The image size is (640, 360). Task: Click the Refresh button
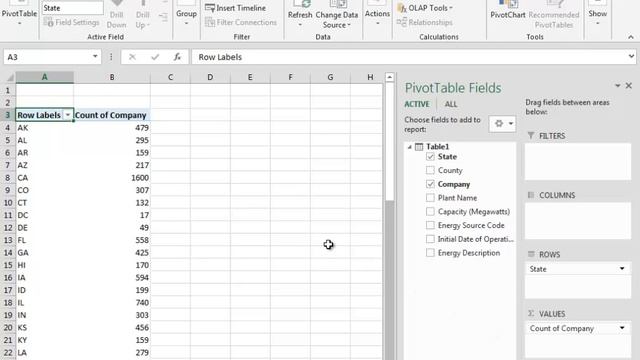coord(300,15)
